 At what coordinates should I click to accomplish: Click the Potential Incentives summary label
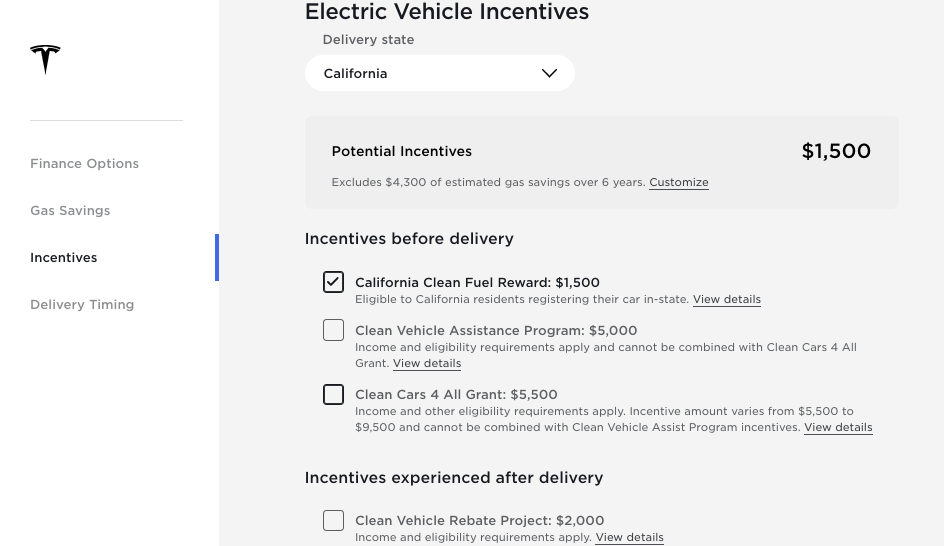(401, 152)
